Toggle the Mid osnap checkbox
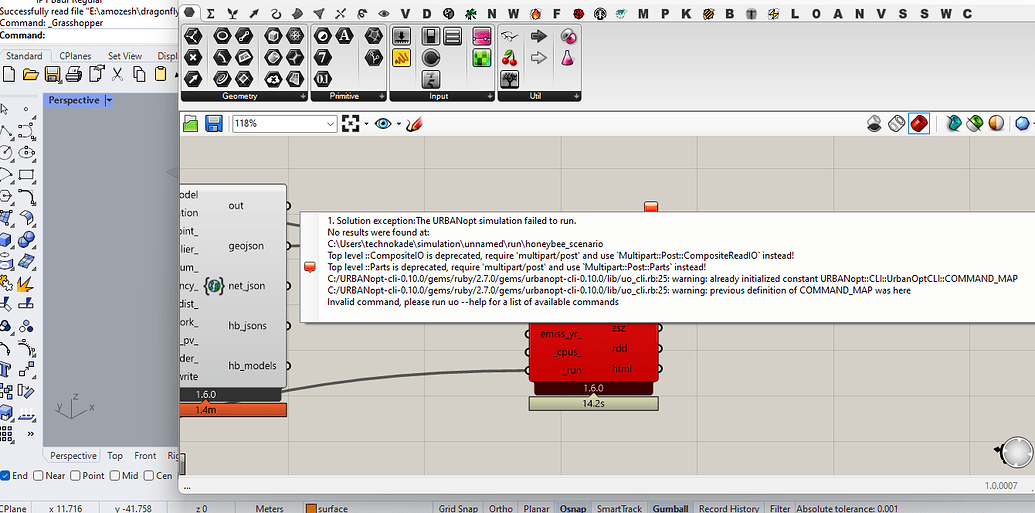The image size is (1035, 513). click(115, 475)
